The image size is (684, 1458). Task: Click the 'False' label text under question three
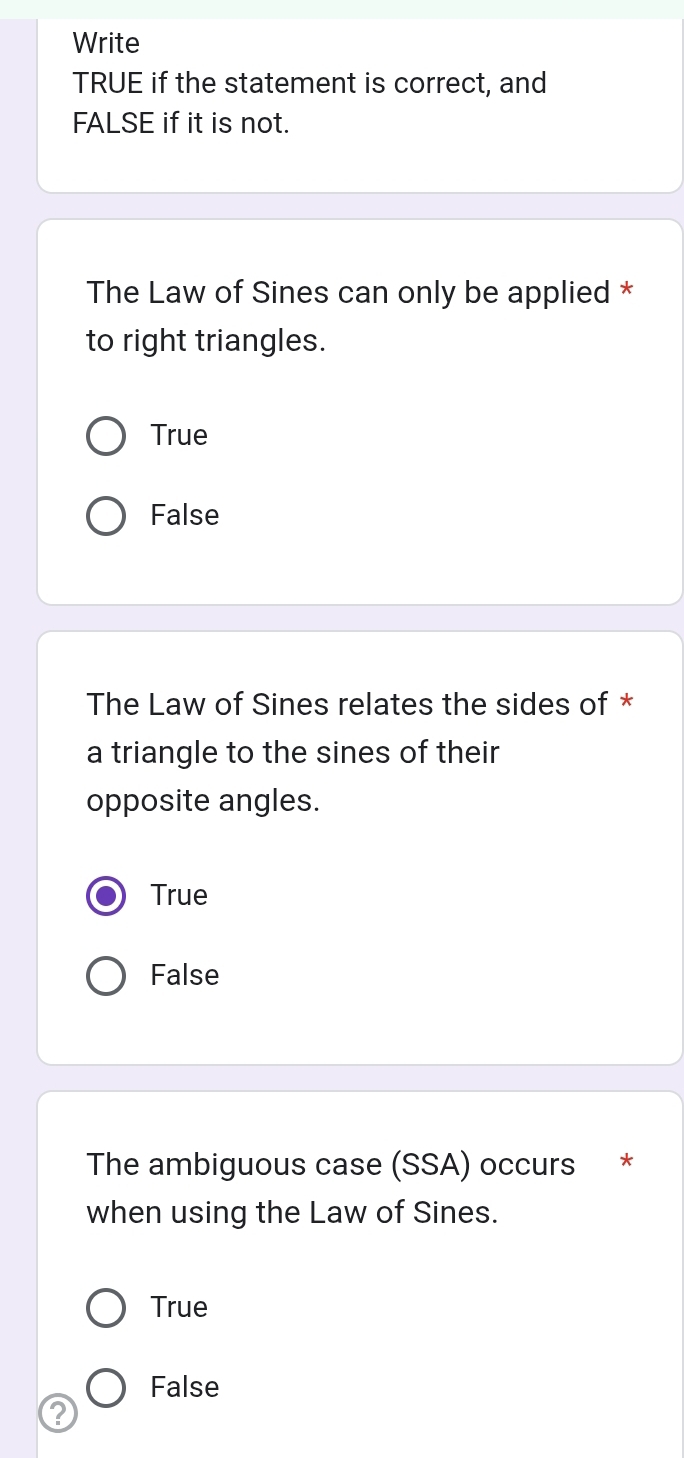184,1388
